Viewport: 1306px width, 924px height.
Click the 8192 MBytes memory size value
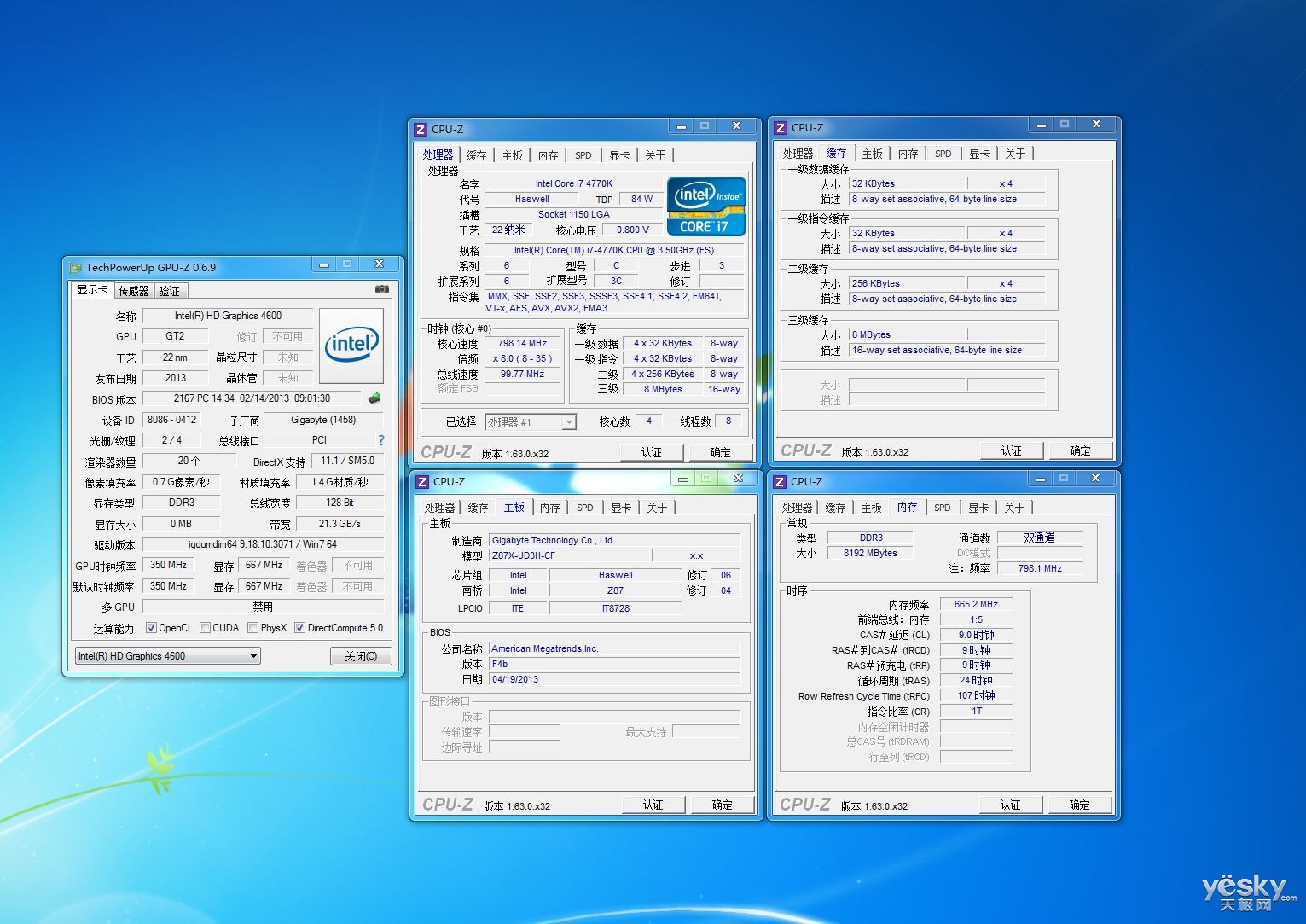click(870, 553)
